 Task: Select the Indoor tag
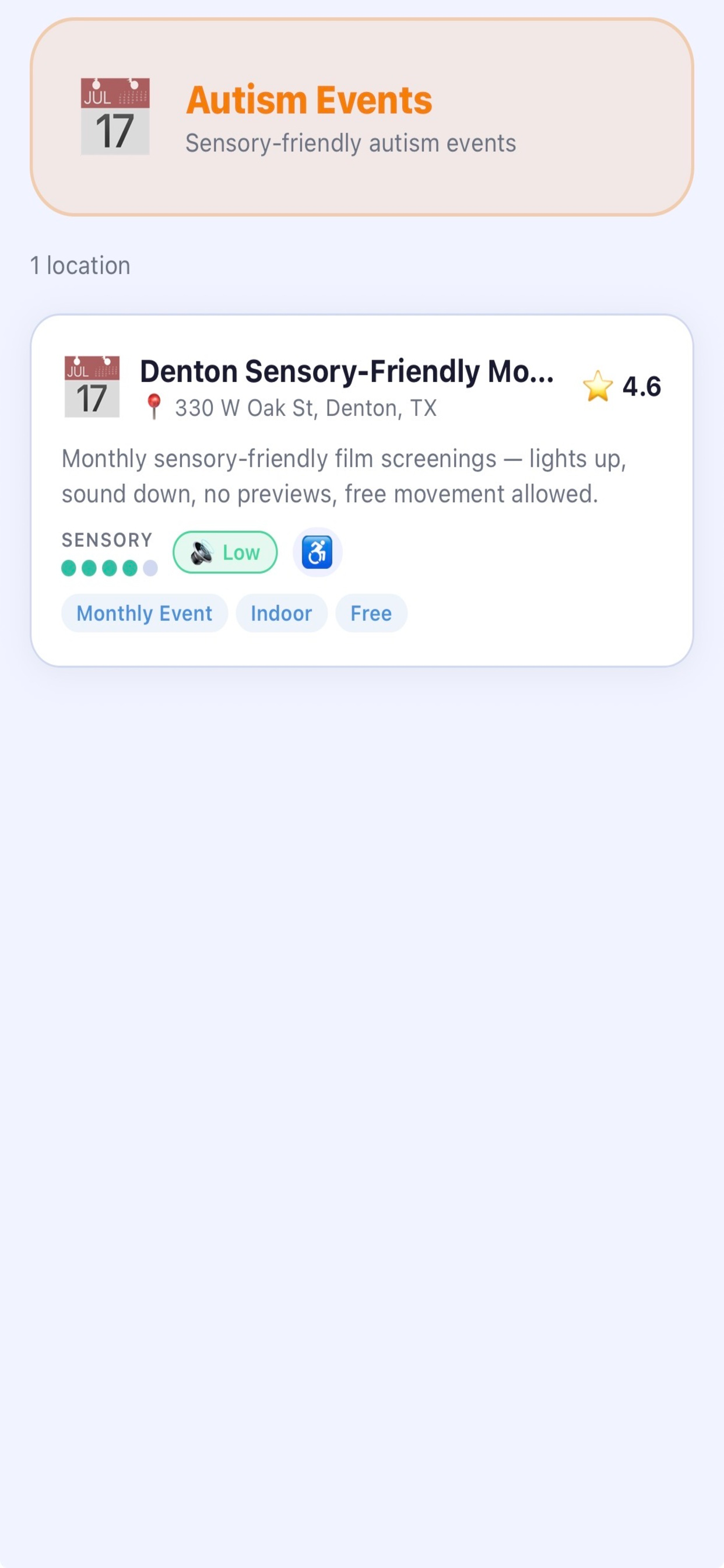282,613
